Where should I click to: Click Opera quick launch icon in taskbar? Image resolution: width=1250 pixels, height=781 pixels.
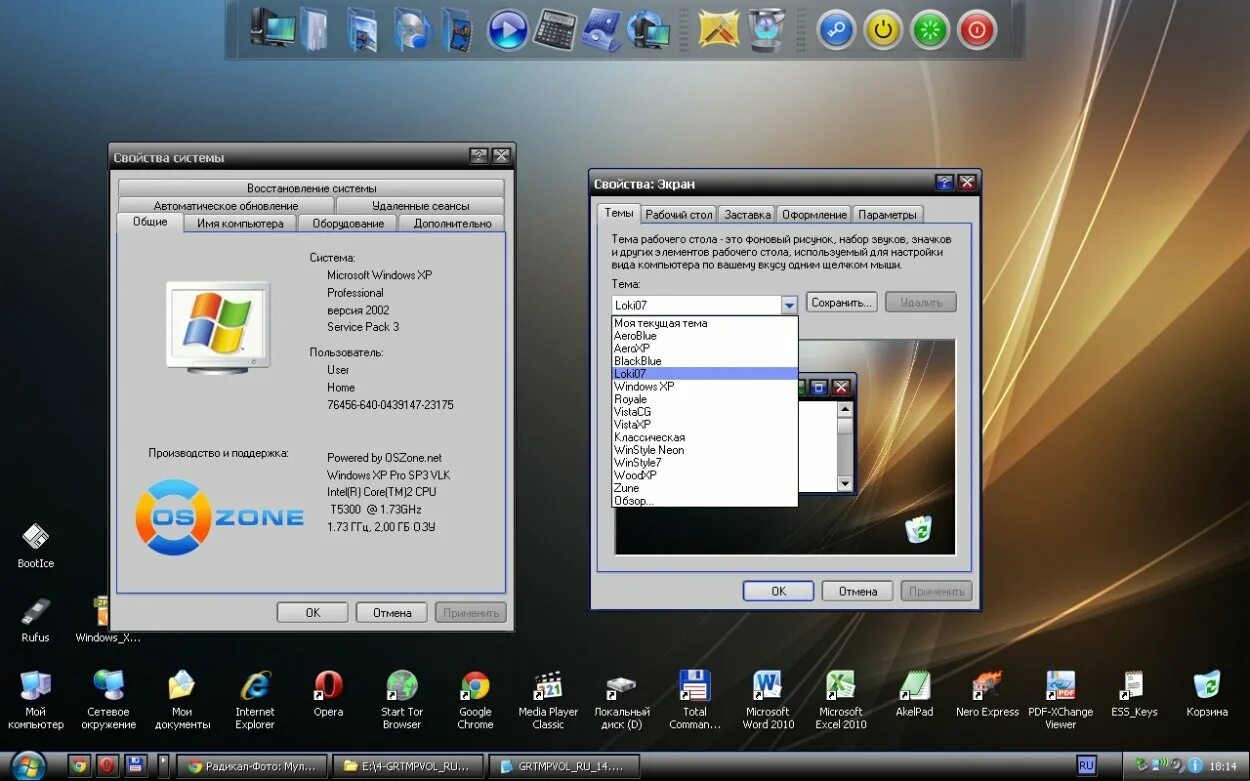pos(108,766)
